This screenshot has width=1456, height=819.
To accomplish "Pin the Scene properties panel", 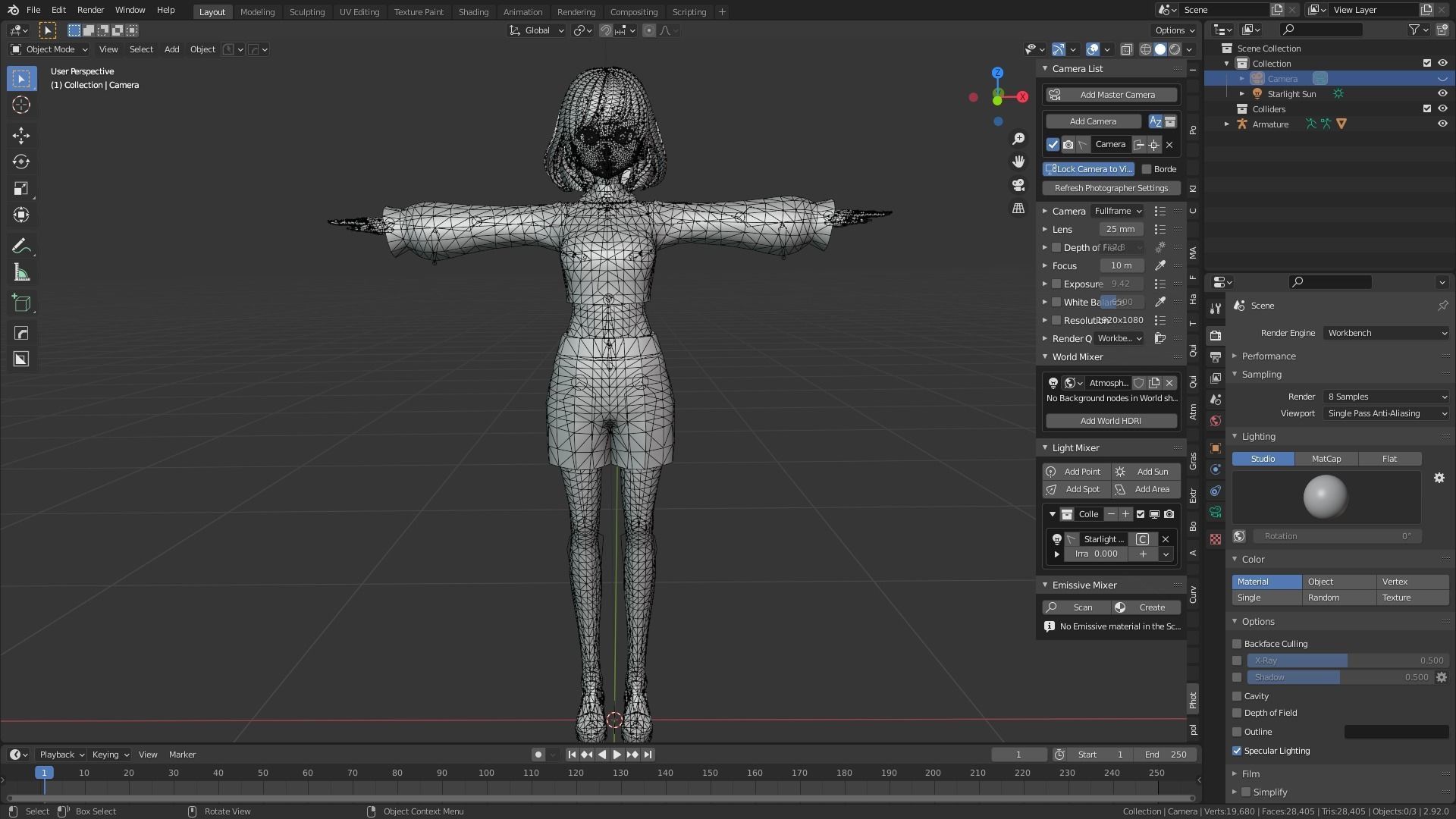I will [1442, 306].
